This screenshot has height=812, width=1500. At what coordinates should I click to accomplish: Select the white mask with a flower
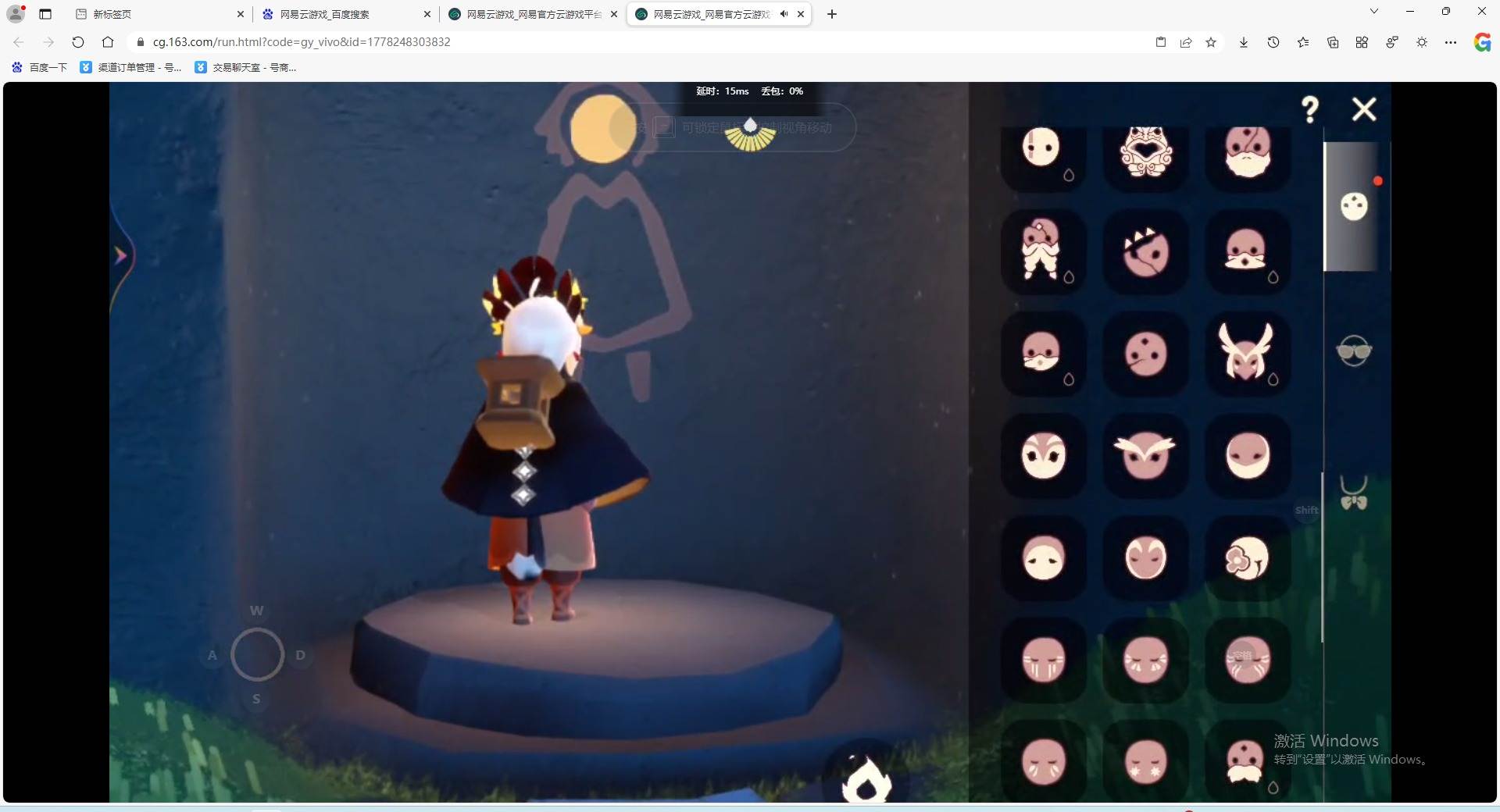1248,557
